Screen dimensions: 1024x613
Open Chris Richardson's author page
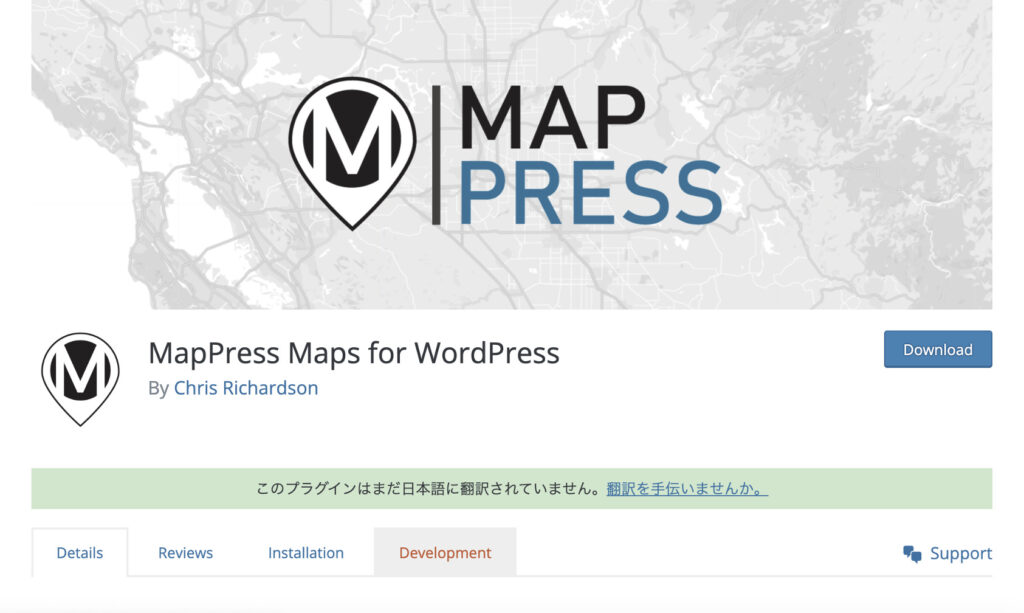pos(246,388)
